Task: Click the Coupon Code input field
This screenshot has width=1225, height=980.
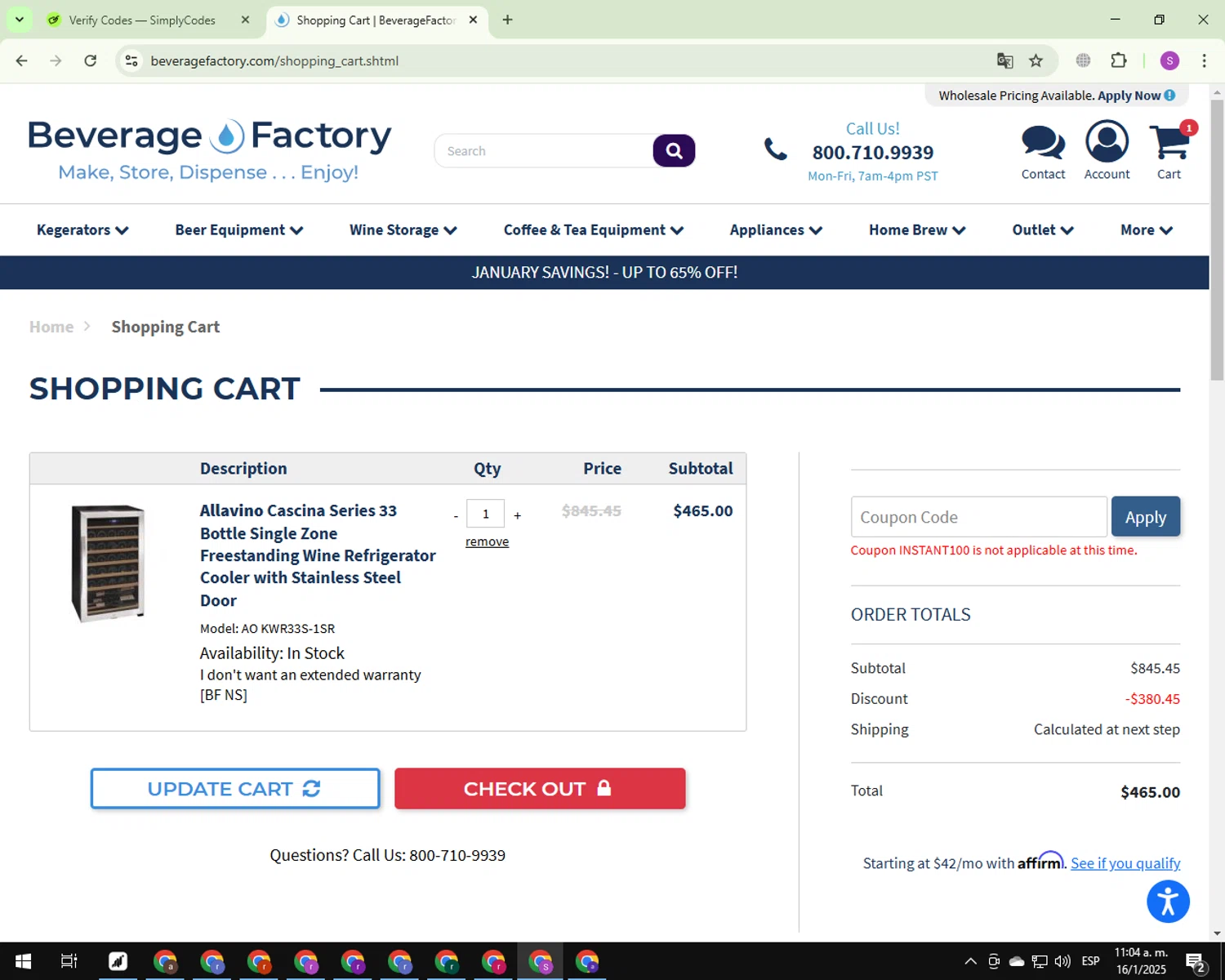Action: click(x=978, y=517)
